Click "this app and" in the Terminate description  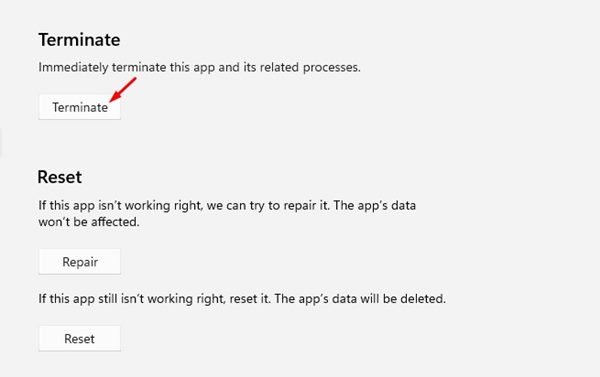(204, 67)
